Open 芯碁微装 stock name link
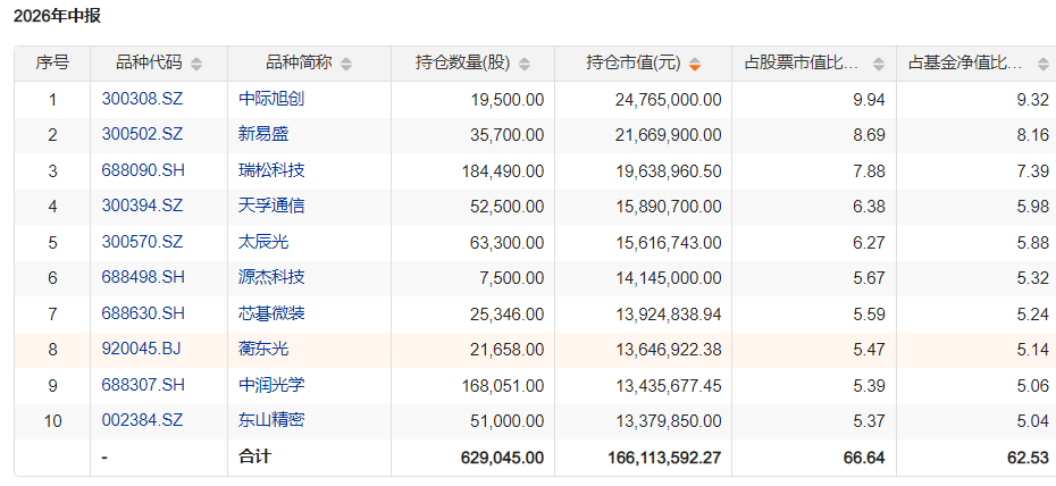The image size is (1056, 486). [271, 313]
